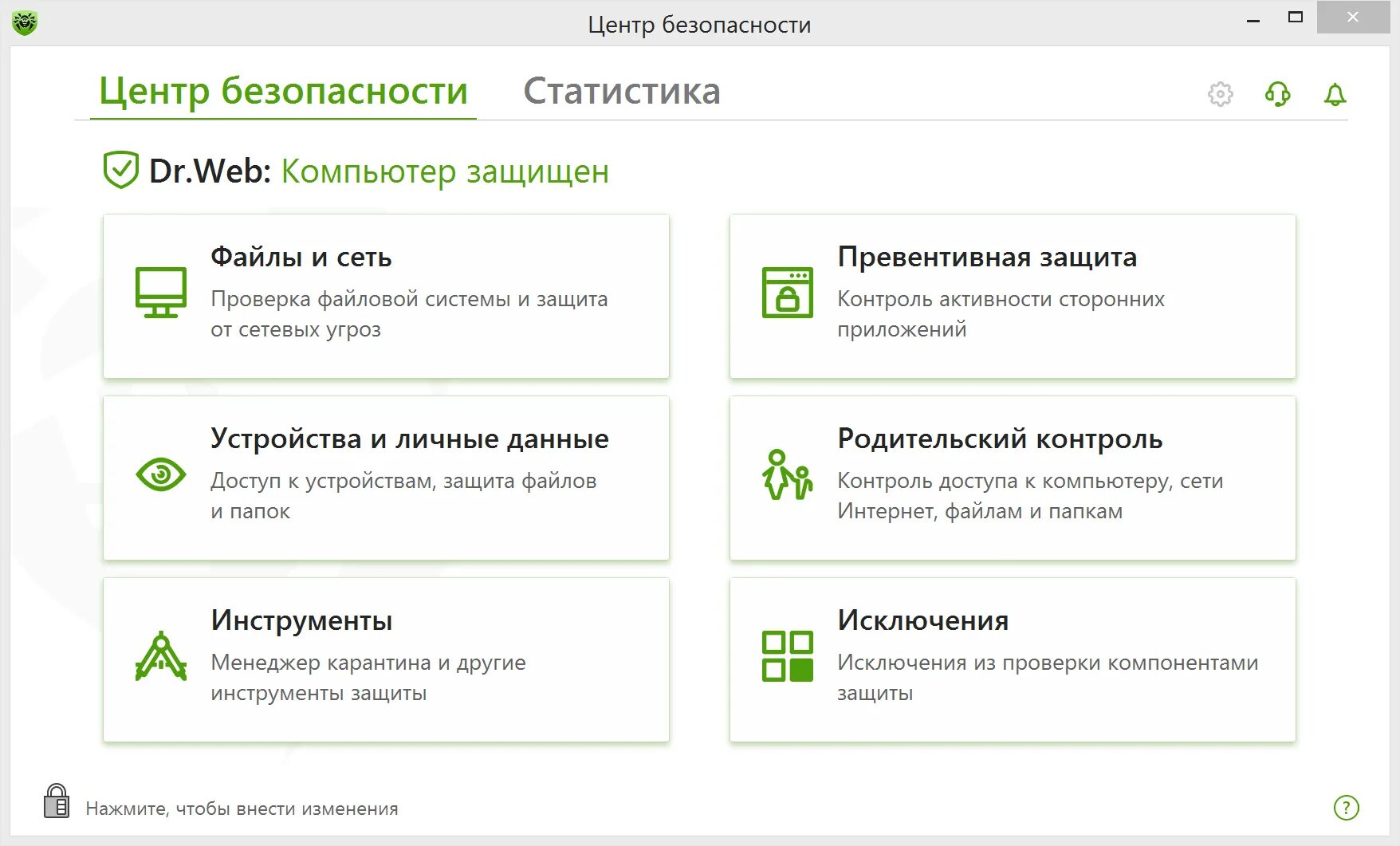
Task: Open support via the headset icon
Action: (1277, 94)
